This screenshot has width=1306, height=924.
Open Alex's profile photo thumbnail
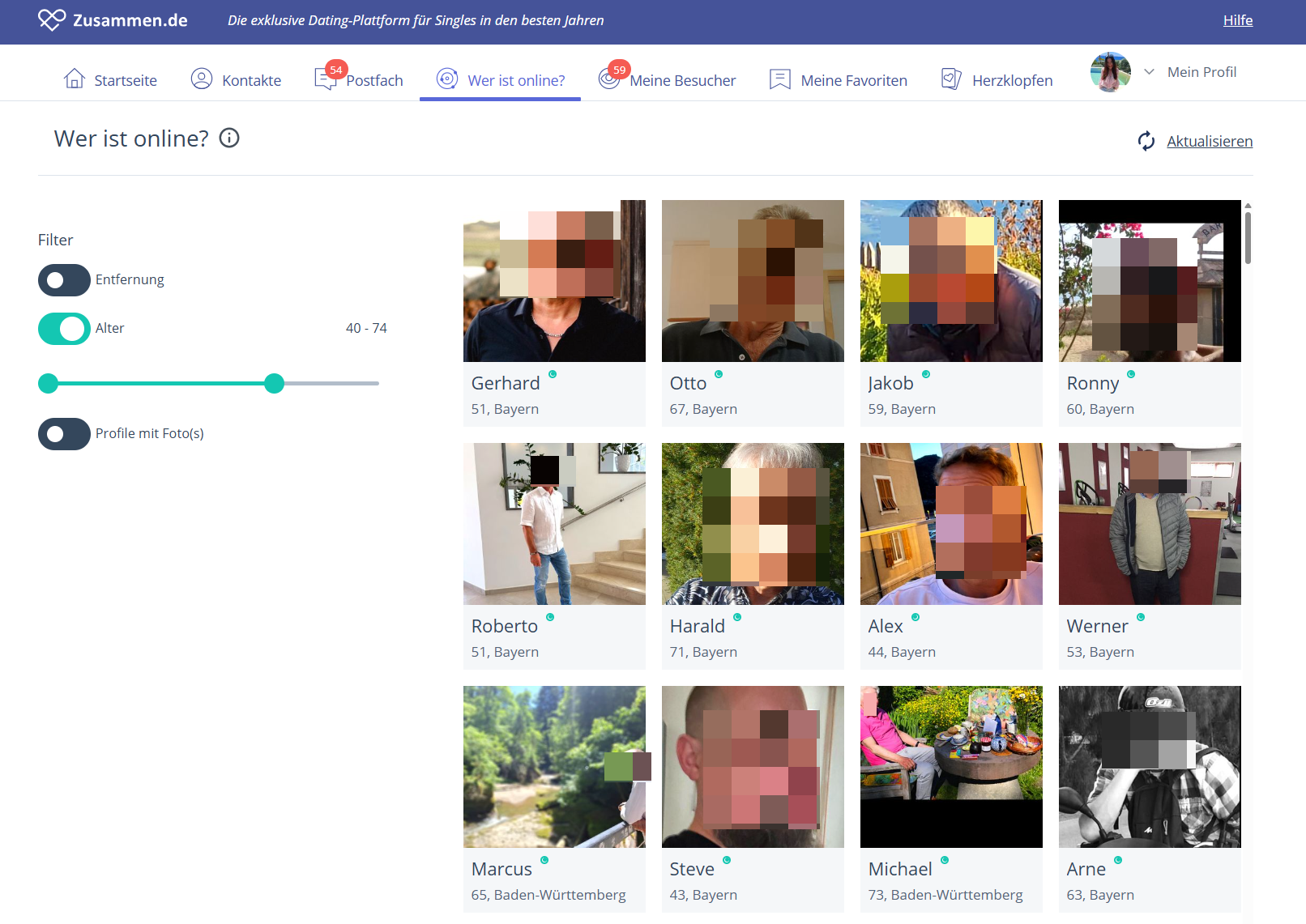[x=951, y=524]
